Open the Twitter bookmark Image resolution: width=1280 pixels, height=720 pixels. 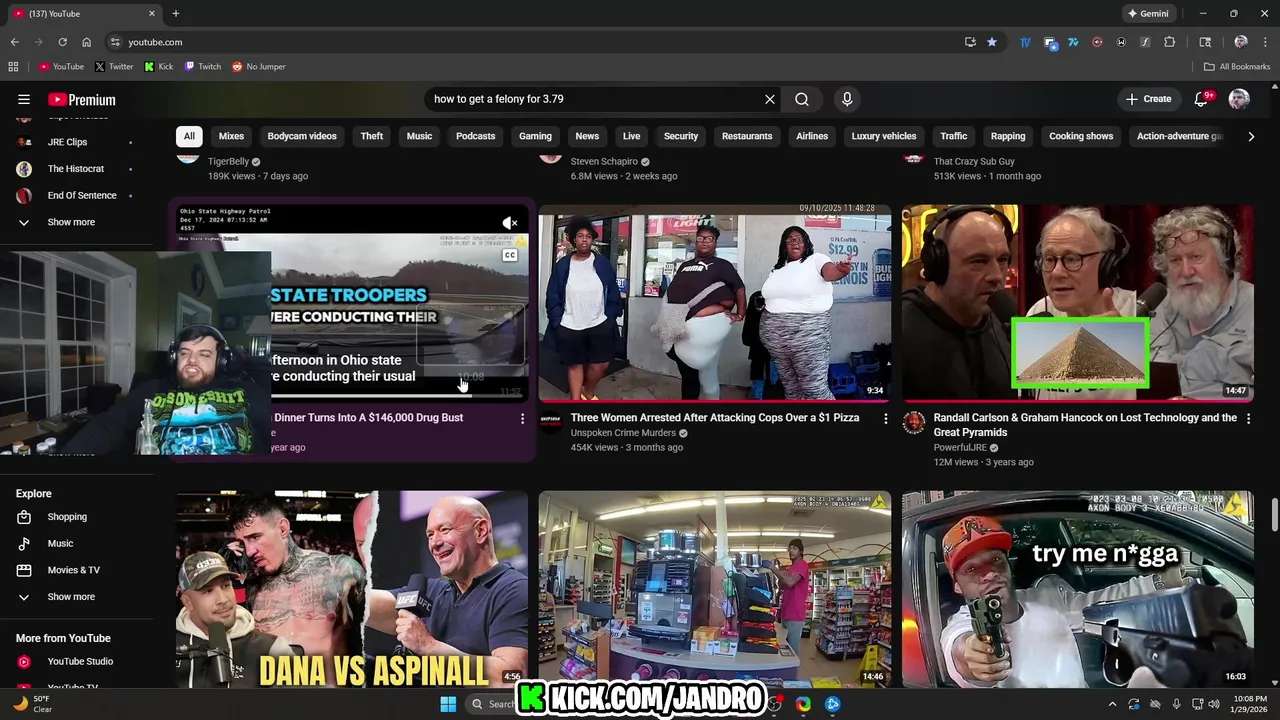(114, 67)
